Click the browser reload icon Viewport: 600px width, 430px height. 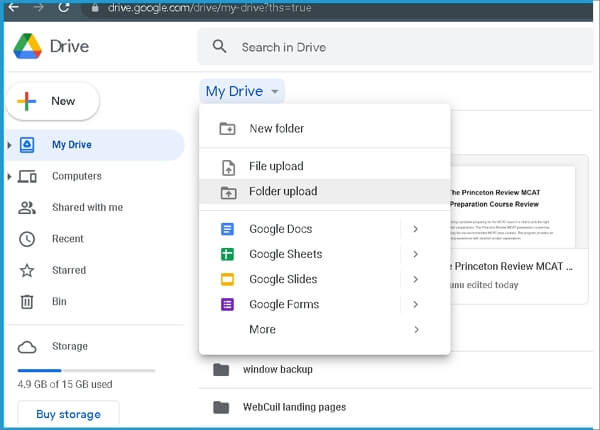pyautogui.click(x=64, y=7)
